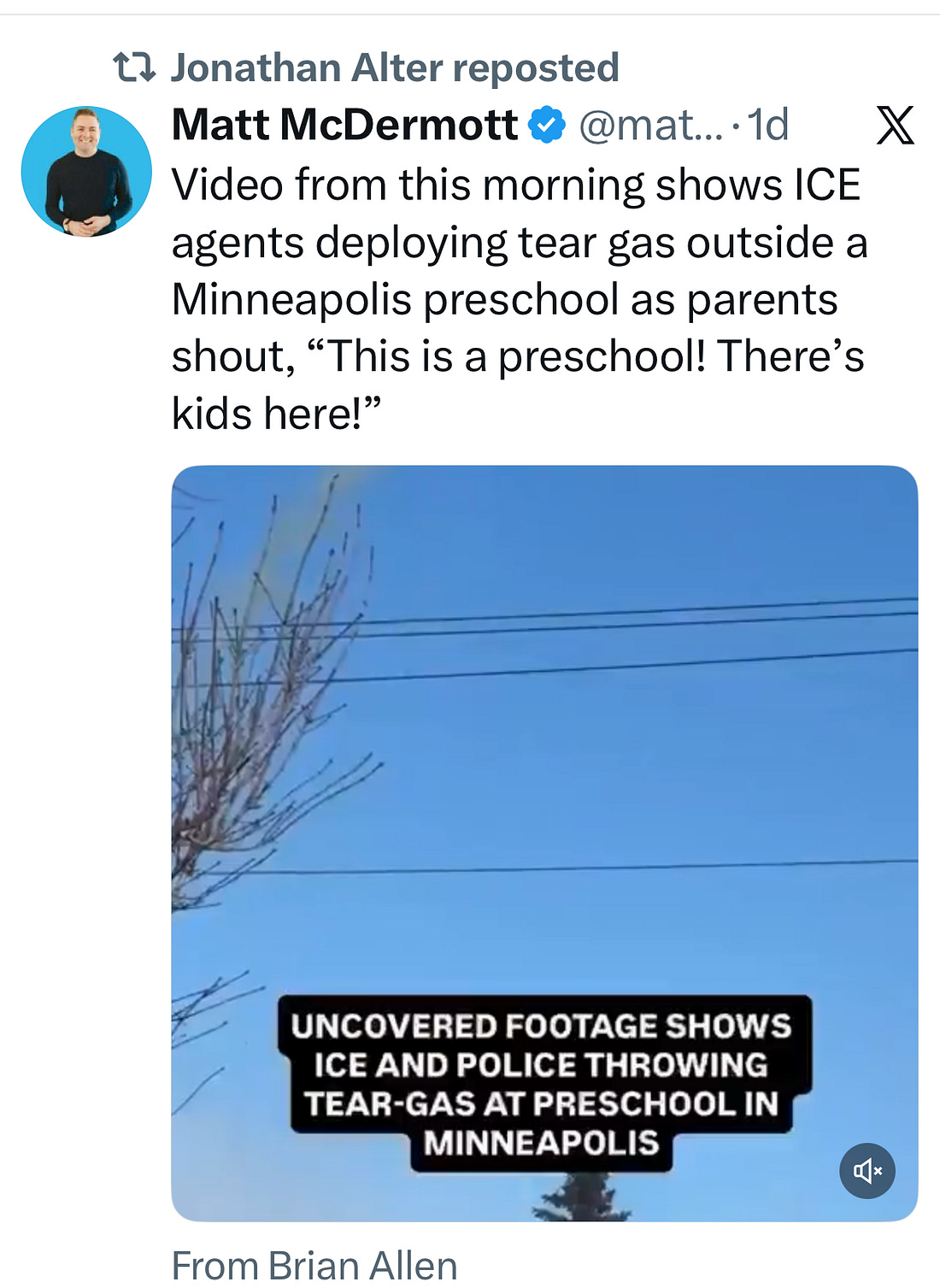Open Jonathan Alter reposted link
Image resolution: width=940 pixels, height=1288 pixels.
point(395,68)
